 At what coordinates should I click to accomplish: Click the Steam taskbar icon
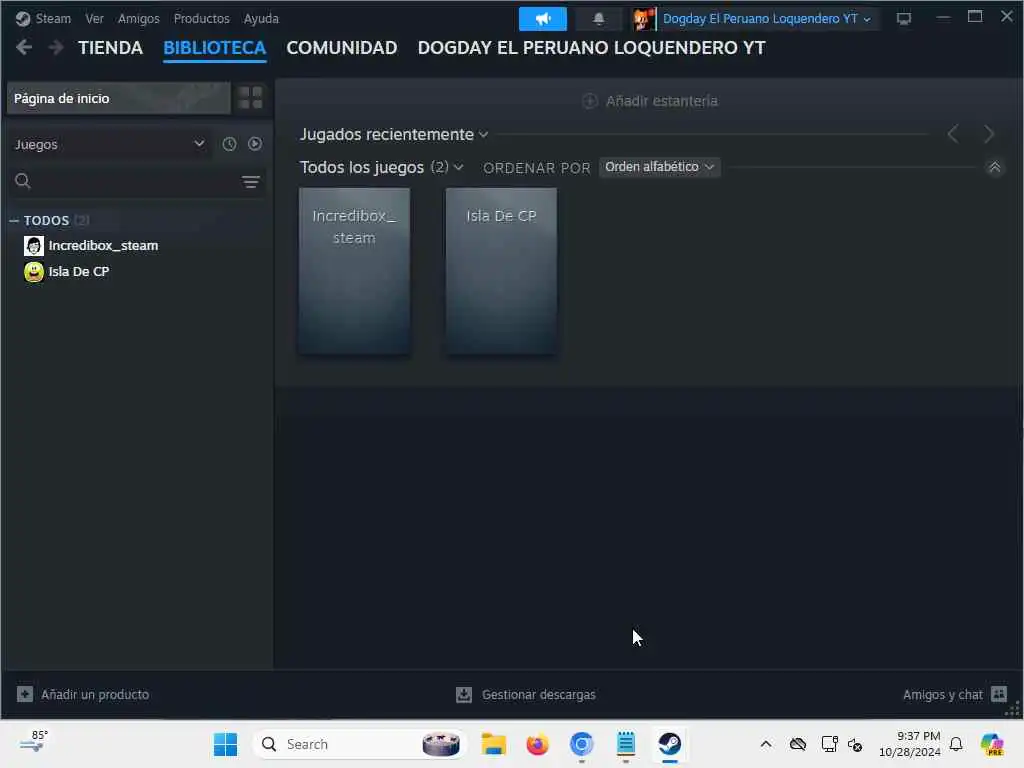click(x=670, y=744)
